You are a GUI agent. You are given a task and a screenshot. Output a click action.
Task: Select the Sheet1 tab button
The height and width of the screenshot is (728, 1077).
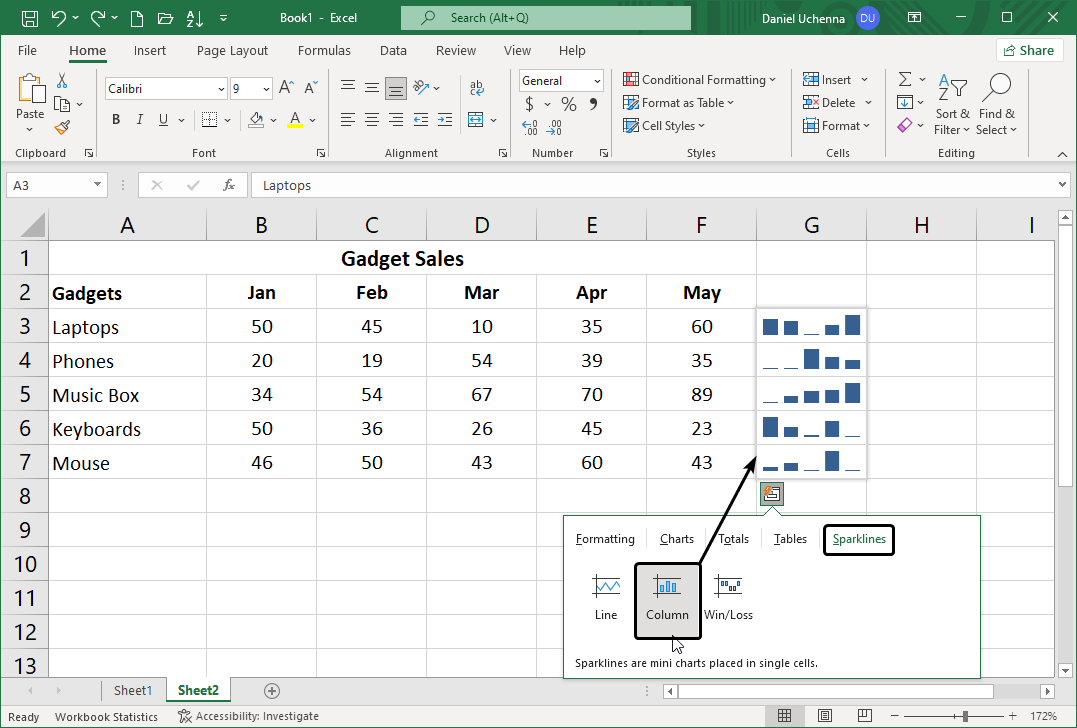pos(134,690)
